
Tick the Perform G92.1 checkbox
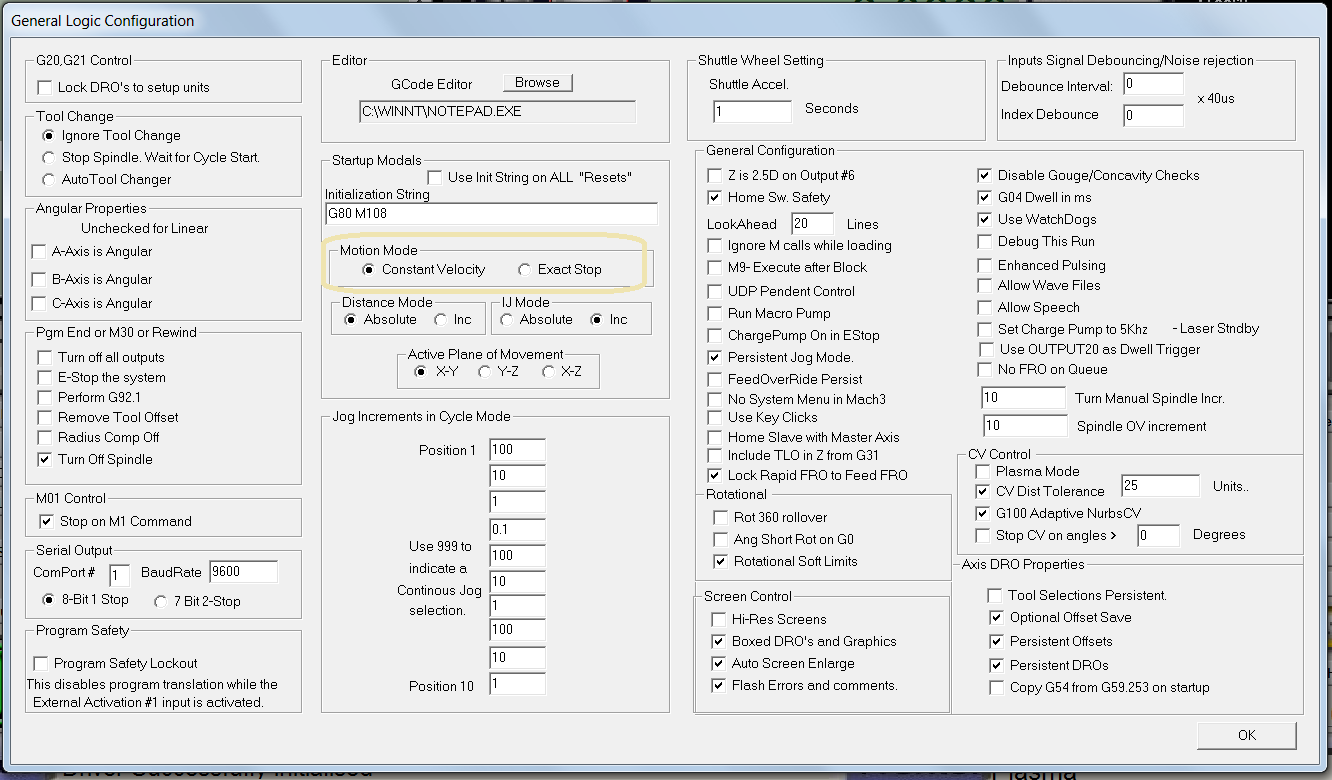(x=44, y=397)
